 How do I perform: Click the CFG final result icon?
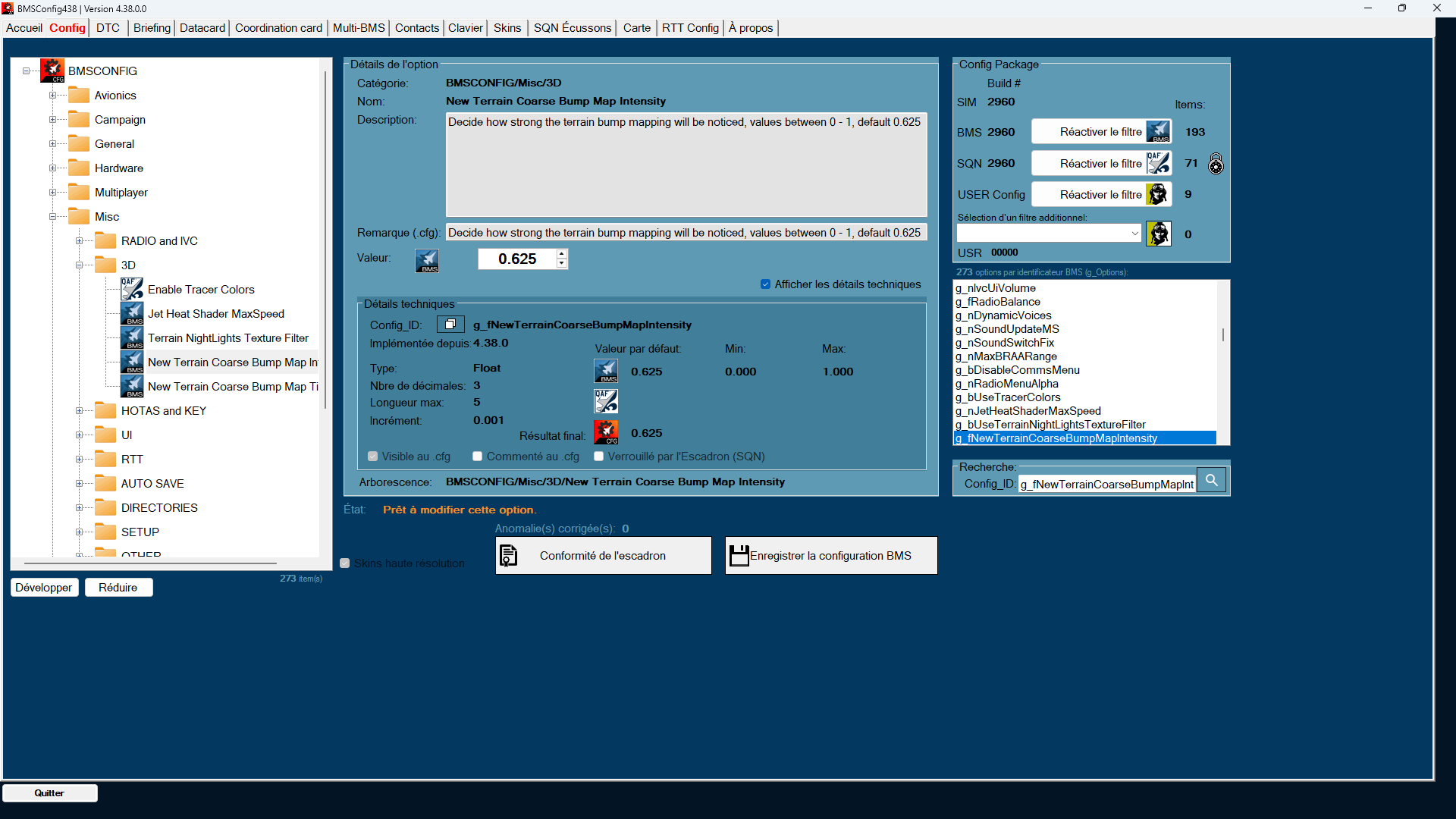click(x=606, y=432)
